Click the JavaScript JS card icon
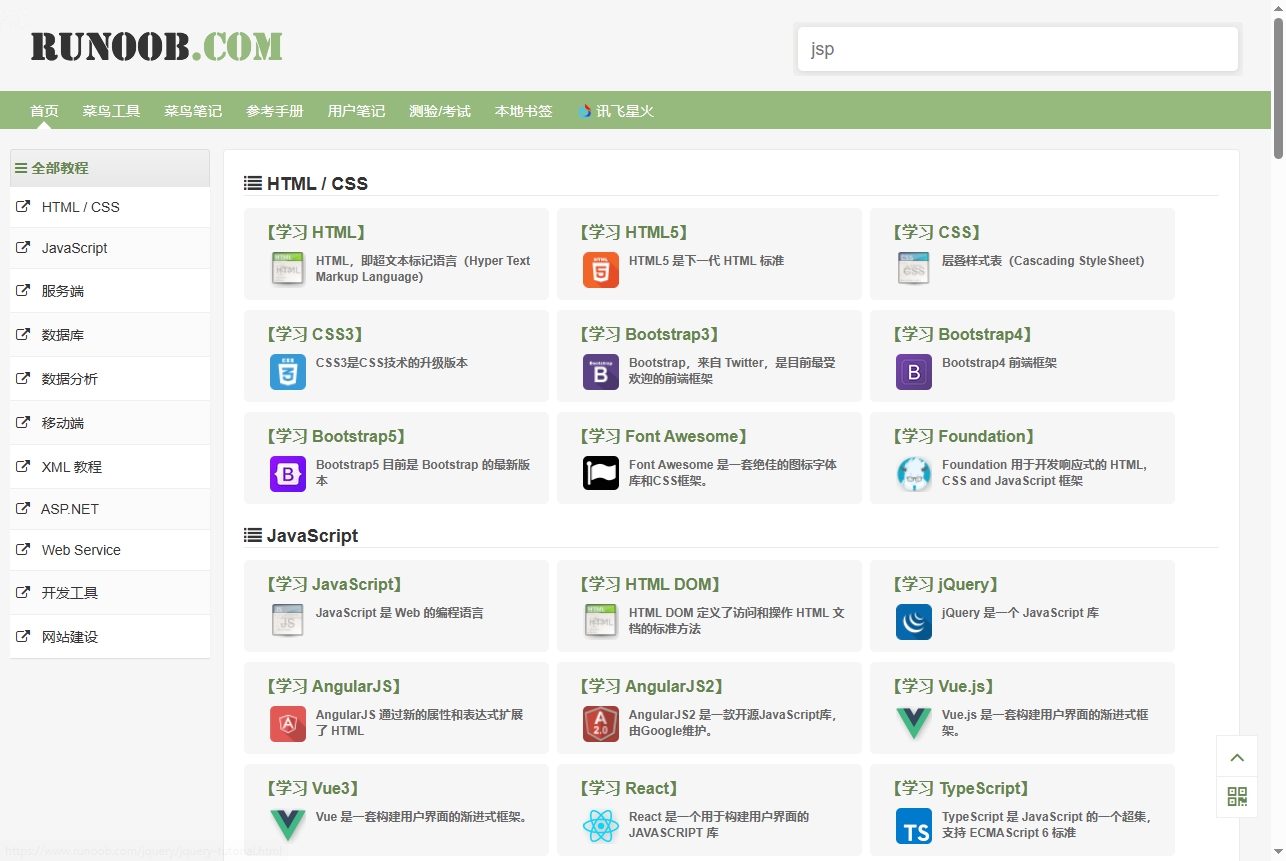 [288, 622]
